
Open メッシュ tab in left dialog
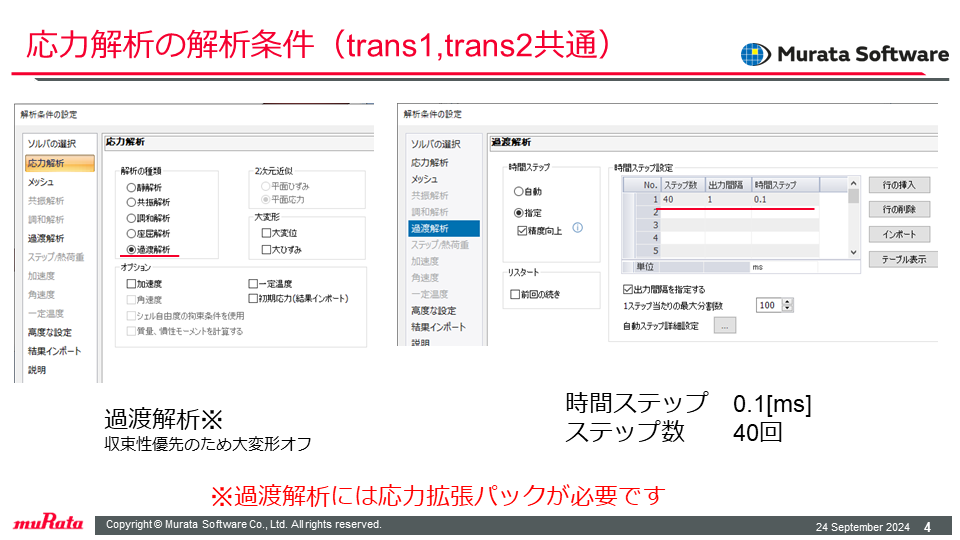(x=40, y=182)
